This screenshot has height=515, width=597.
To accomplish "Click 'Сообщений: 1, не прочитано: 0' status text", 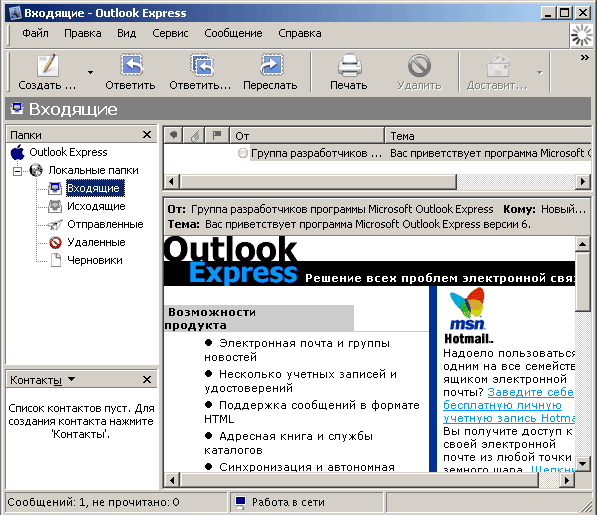I will click(93, 502).
